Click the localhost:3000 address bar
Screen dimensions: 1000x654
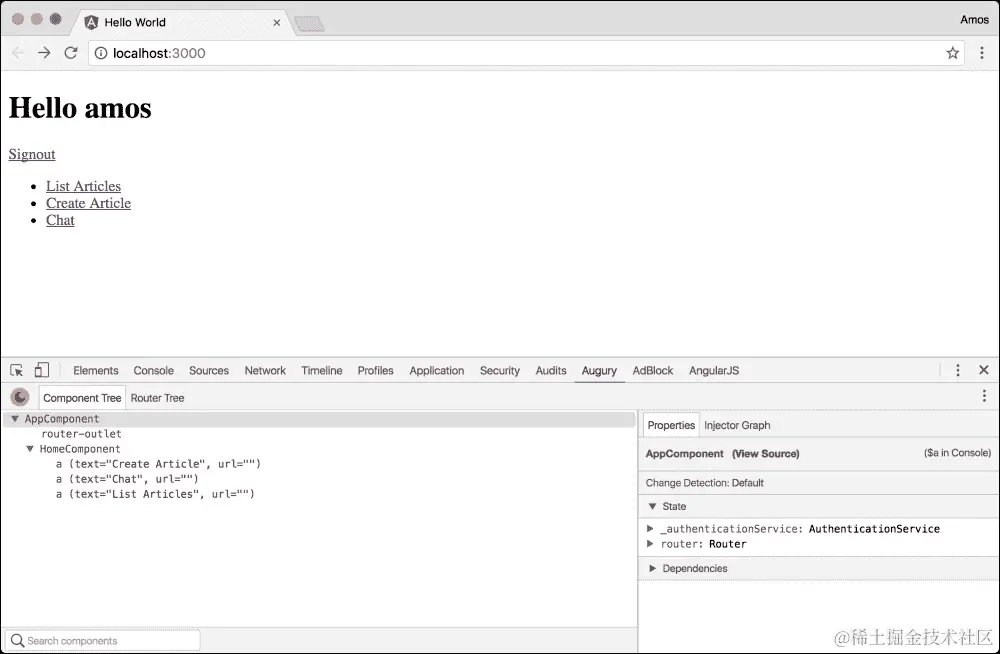526,53
